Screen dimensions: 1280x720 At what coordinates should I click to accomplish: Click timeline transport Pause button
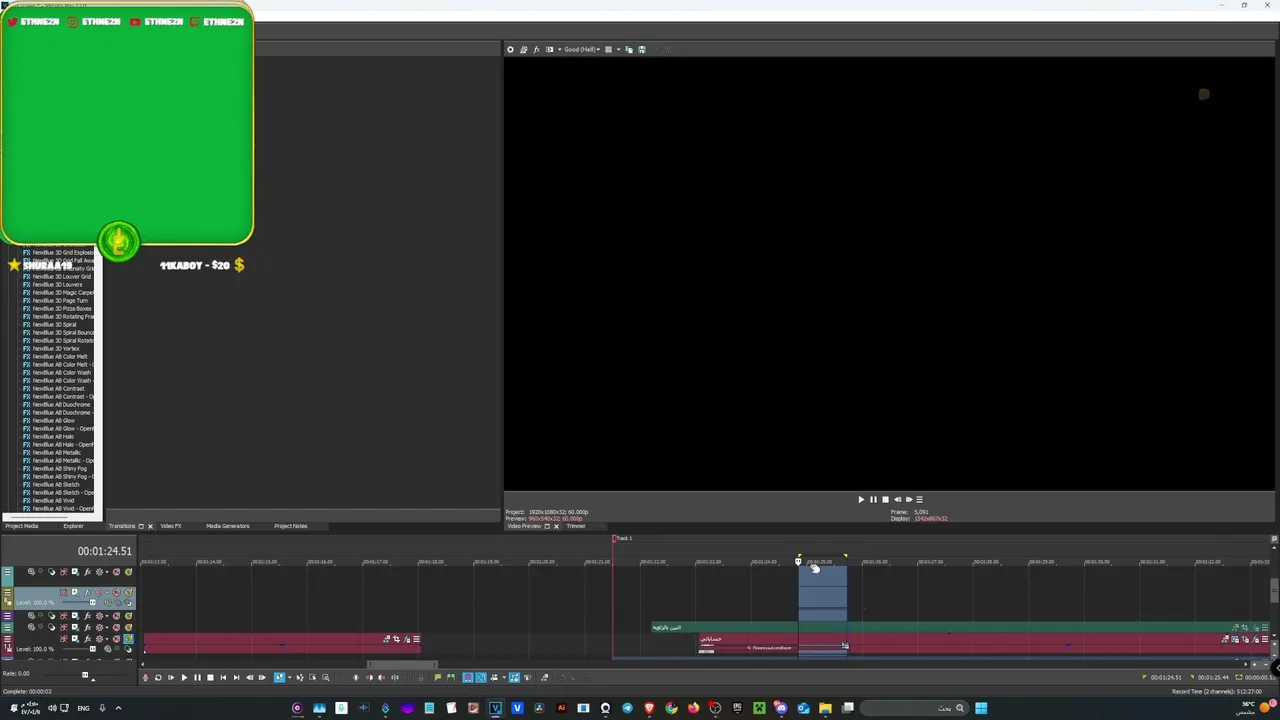point(197,678)
